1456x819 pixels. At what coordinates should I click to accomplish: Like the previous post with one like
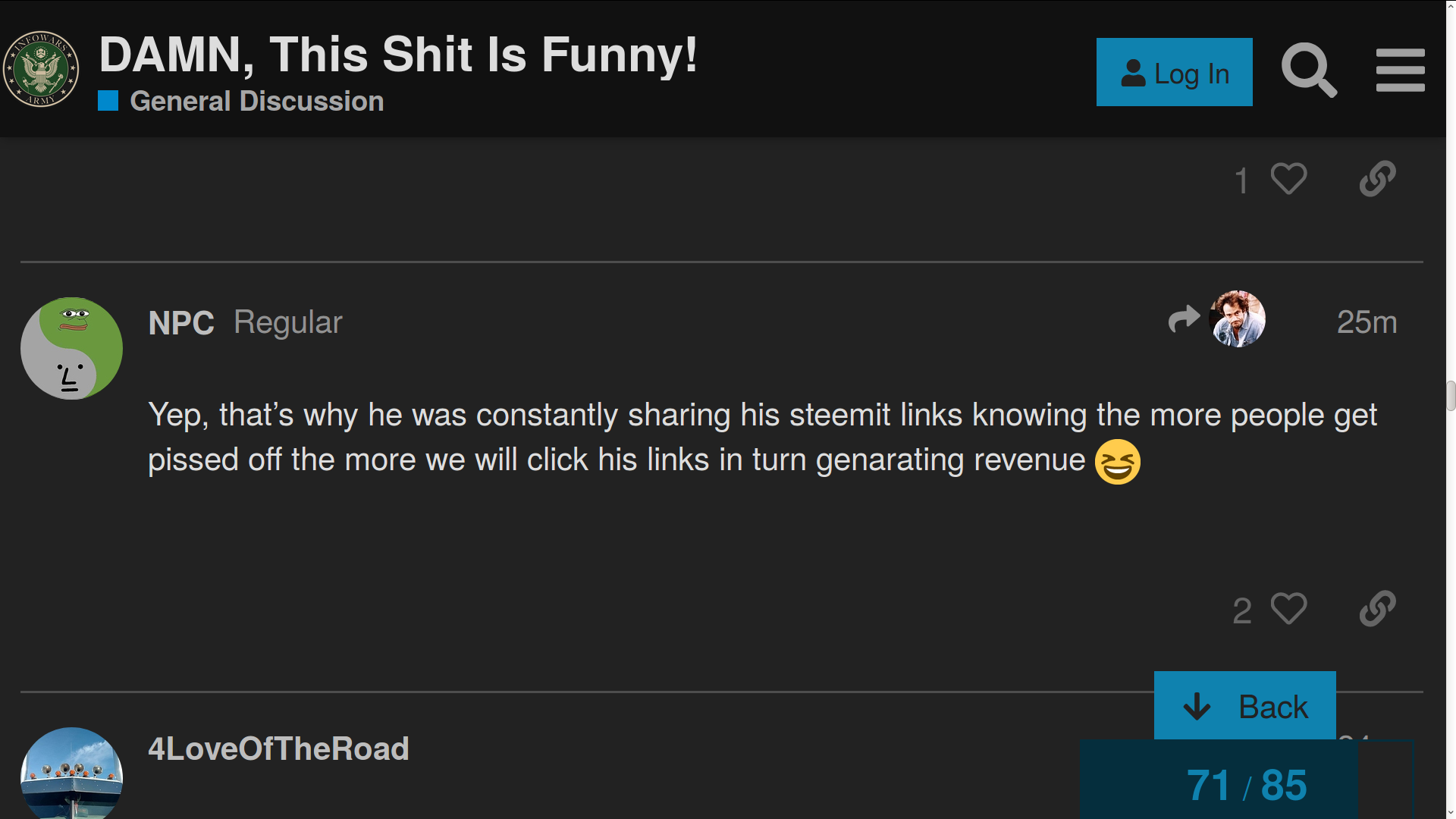[1288, 179]
